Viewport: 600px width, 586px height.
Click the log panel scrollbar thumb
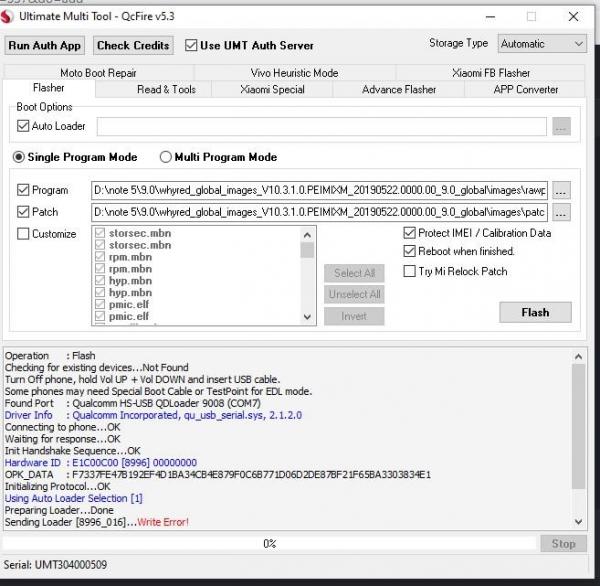[x=578, y=426]
